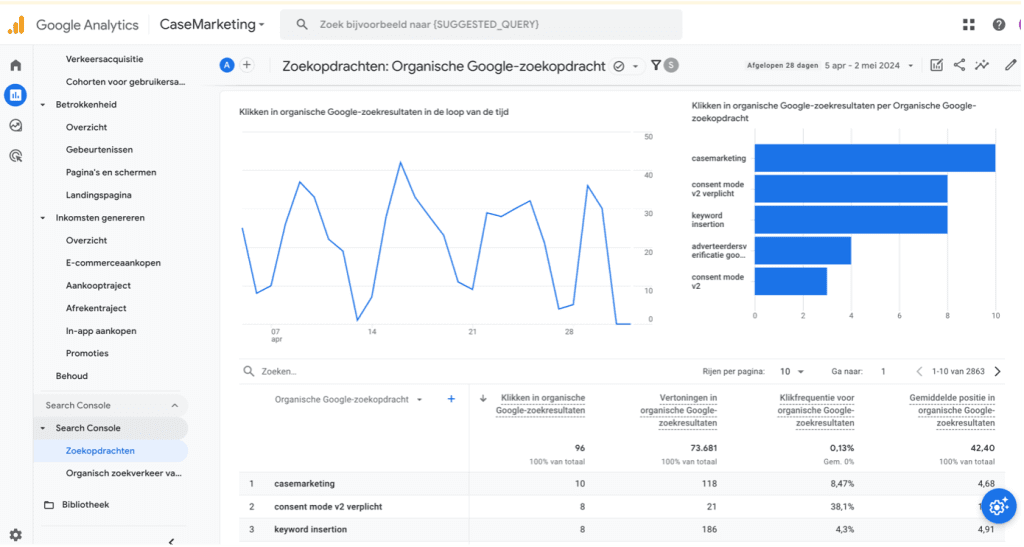
Task: Click the Google Analytics logo icon
Action: pos(16,25)
